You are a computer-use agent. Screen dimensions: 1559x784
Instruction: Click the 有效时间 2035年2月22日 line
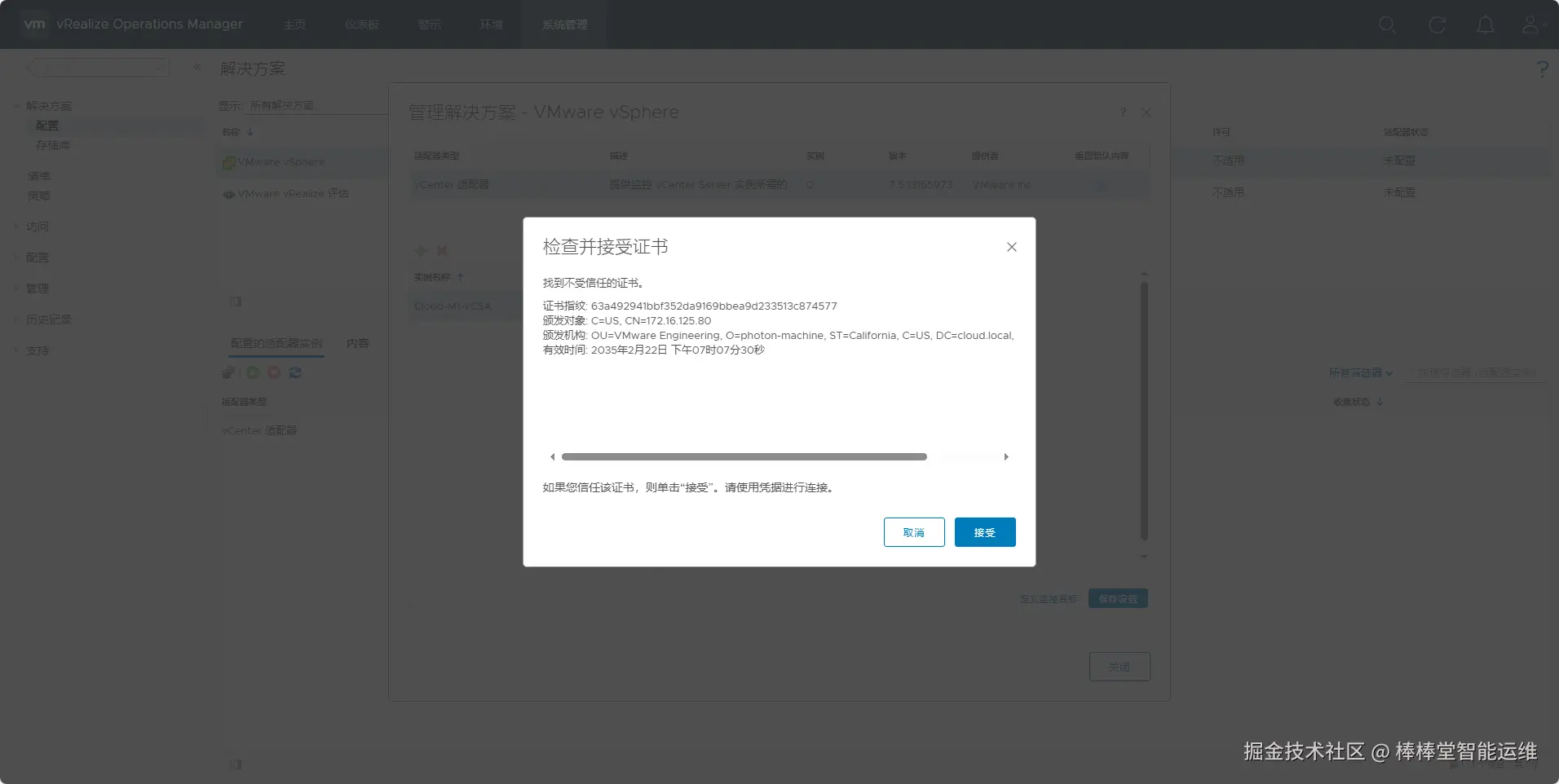pos(654,350)
